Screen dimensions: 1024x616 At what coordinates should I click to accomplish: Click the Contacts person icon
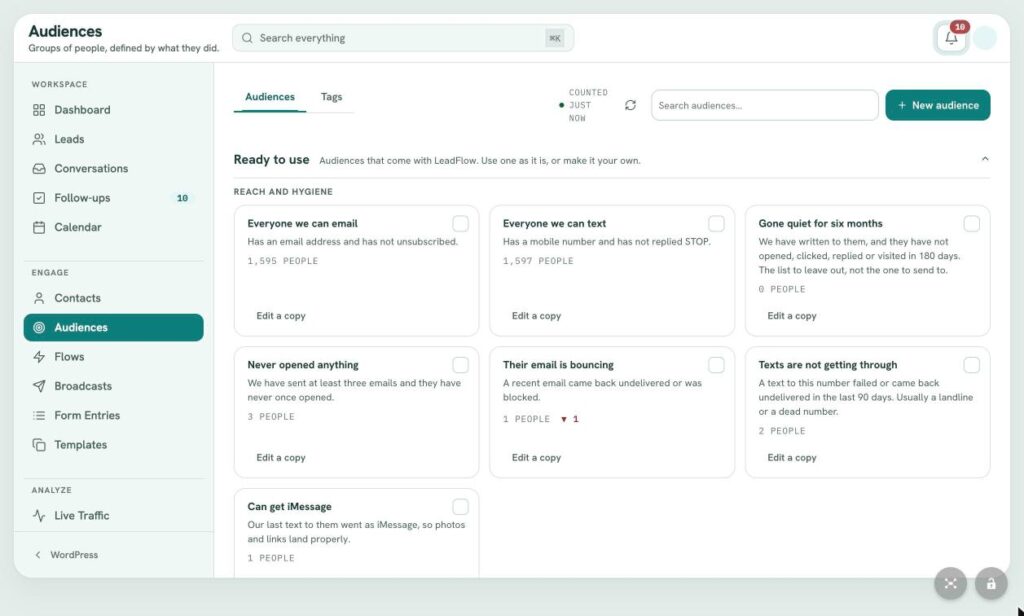point(39,298)
